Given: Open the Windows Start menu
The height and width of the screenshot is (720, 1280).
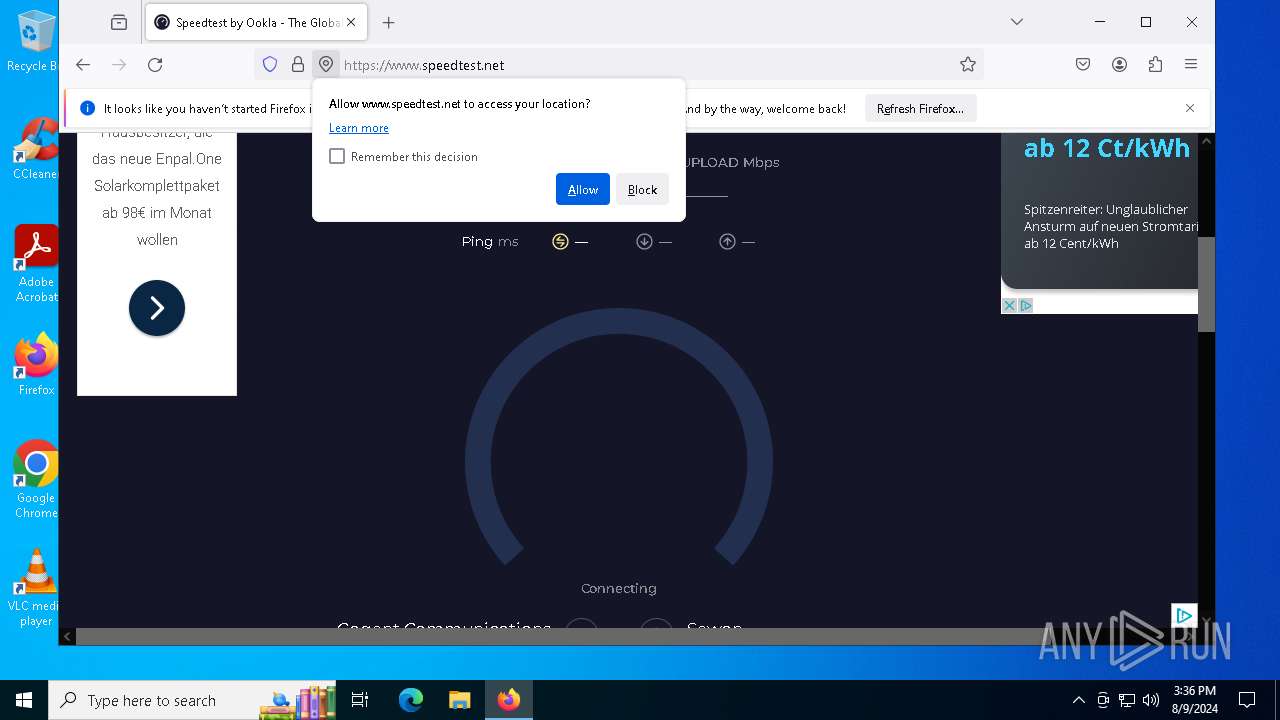Looking at the screenshot, I should [24, 700].
